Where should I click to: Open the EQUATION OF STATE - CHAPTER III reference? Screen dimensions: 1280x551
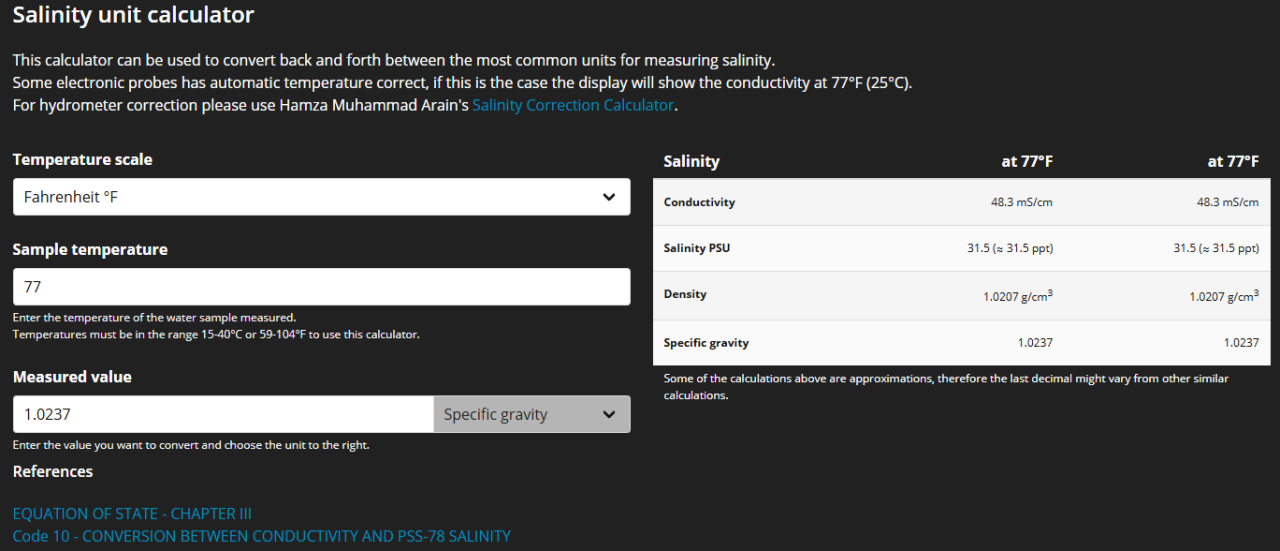tap(132, 513)
